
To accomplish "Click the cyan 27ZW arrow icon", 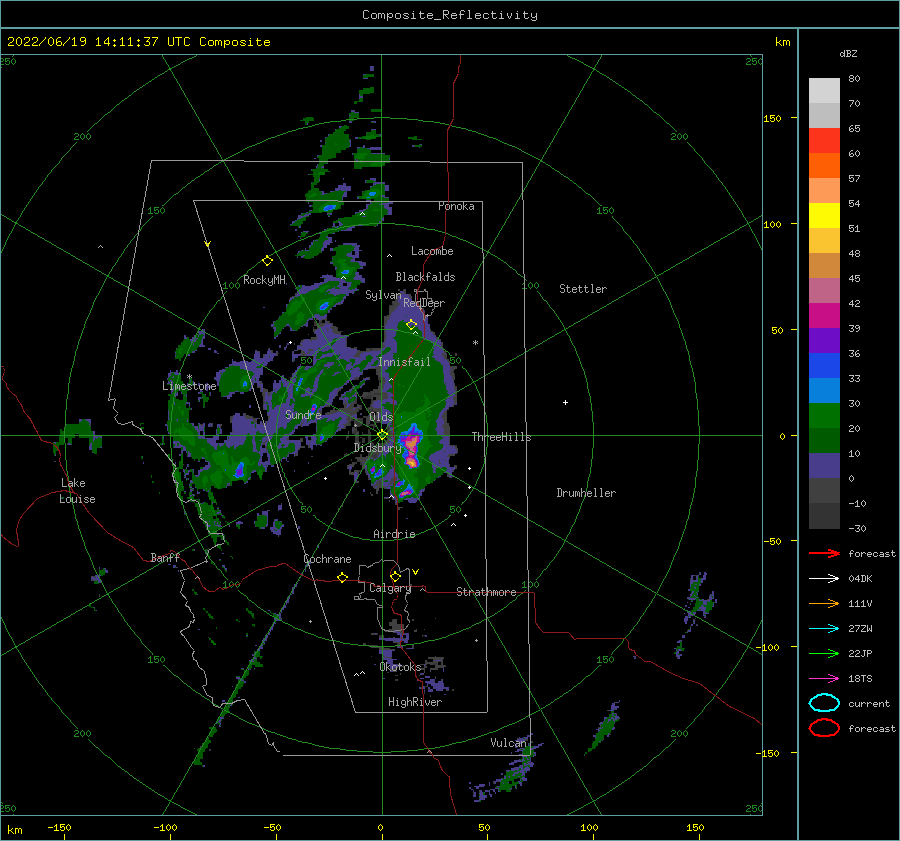I will click(824, 629).
